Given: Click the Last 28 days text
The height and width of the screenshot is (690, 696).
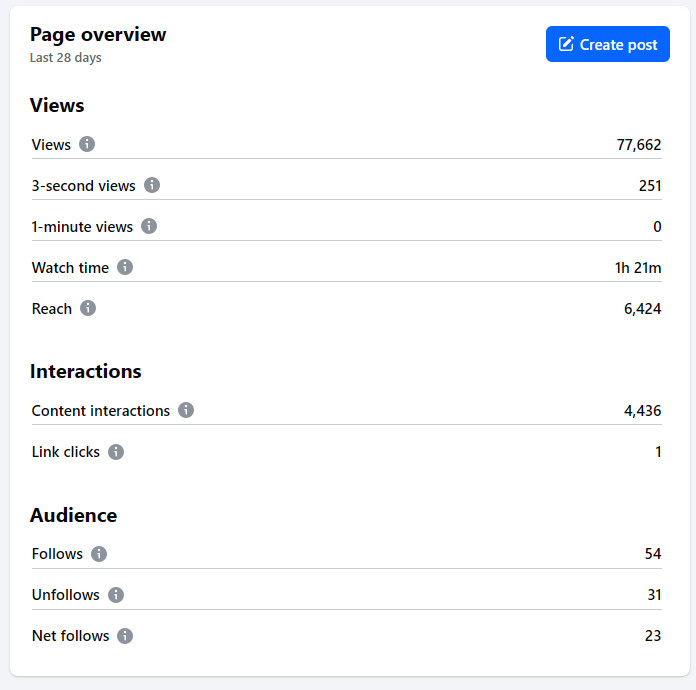Looking at the screenshot, I should tap(65, 58).
